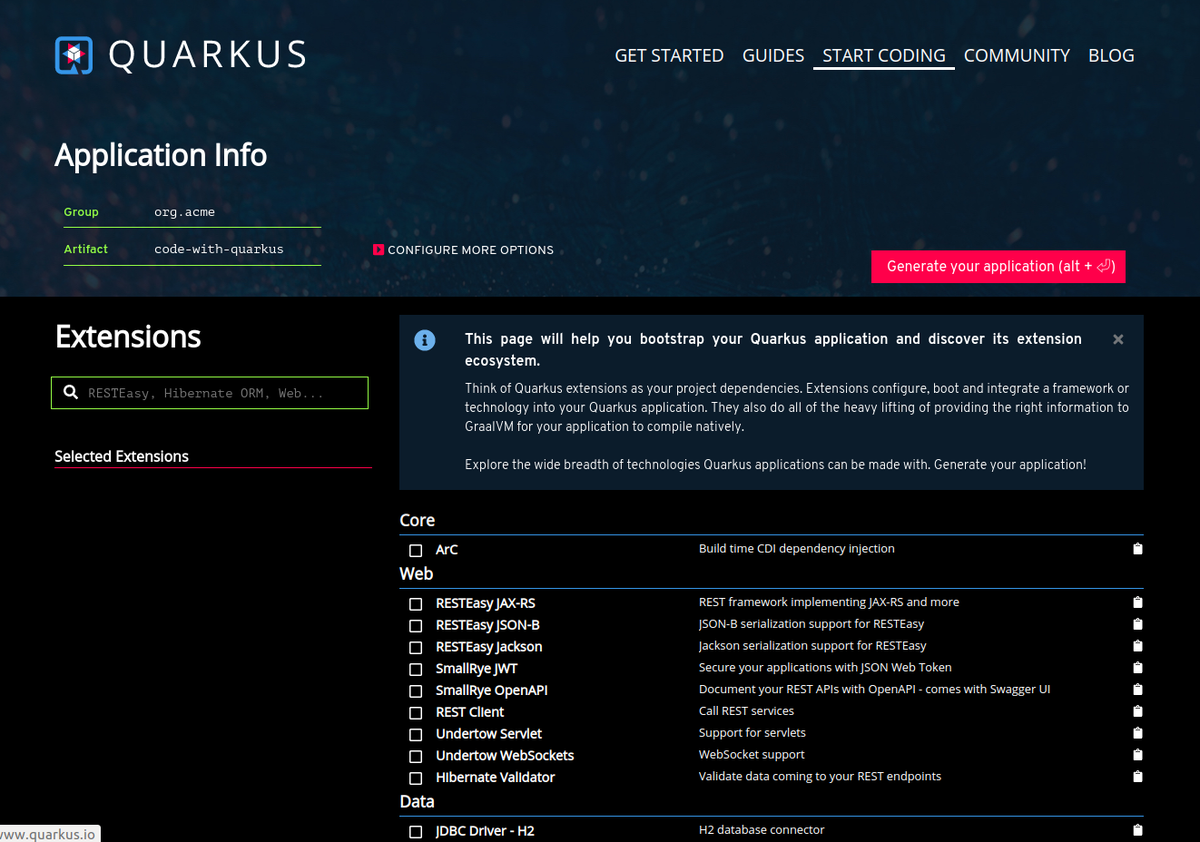Click the Group field value org.acme
Image resolution: width=1200 pixels, height=842 pixels.
185,212
